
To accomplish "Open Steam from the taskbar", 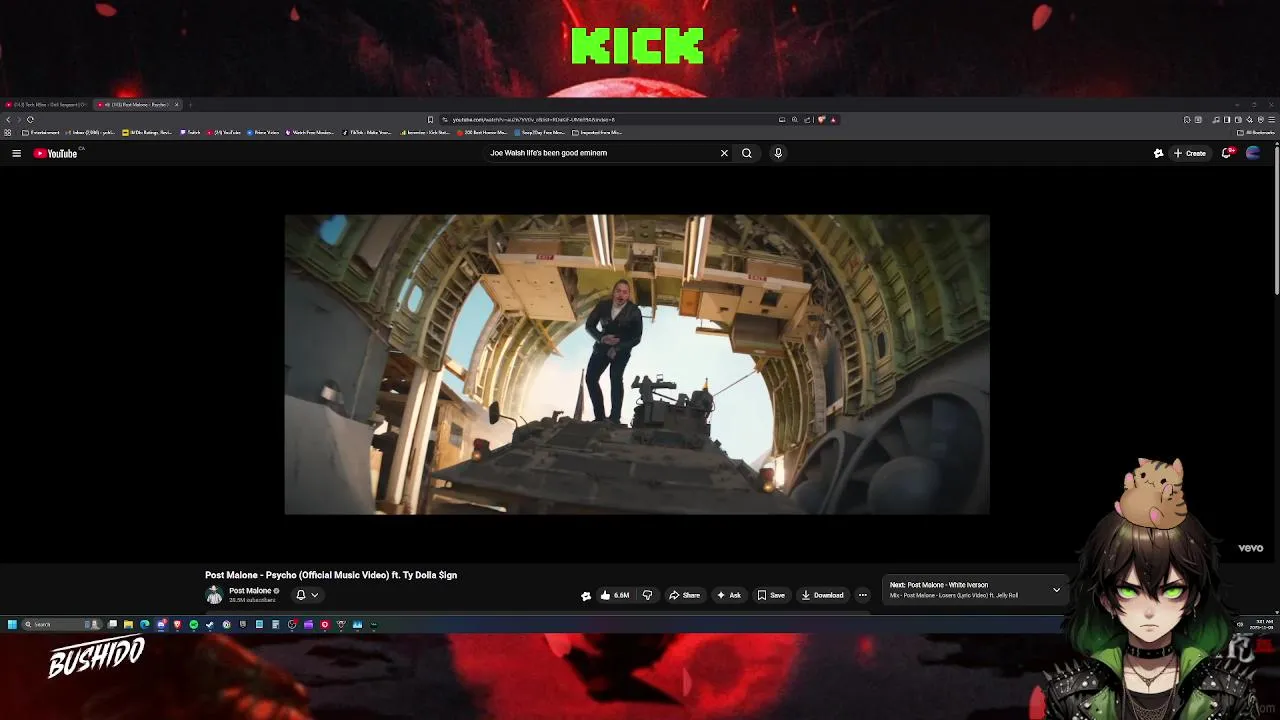I will 209,624.
